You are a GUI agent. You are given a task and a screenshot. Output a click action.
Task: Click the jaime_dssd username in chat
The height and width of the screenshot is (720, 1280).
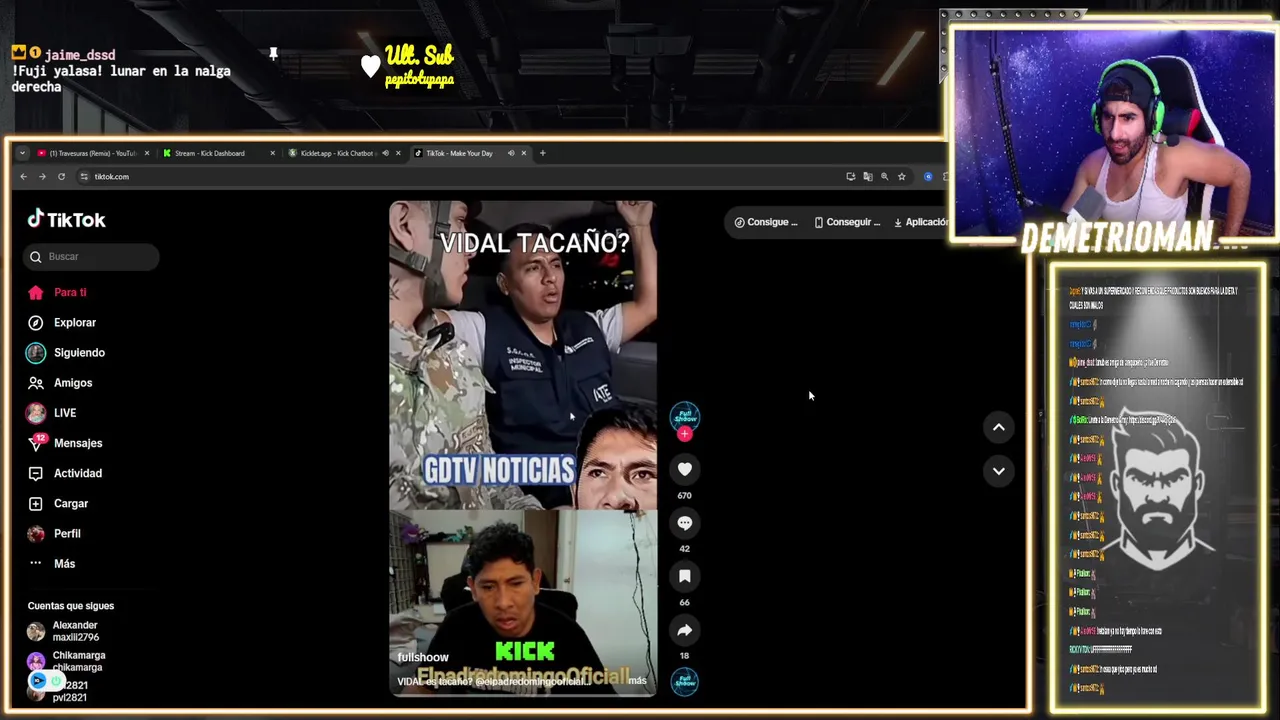pyautogui.click(x=80, y=55)
